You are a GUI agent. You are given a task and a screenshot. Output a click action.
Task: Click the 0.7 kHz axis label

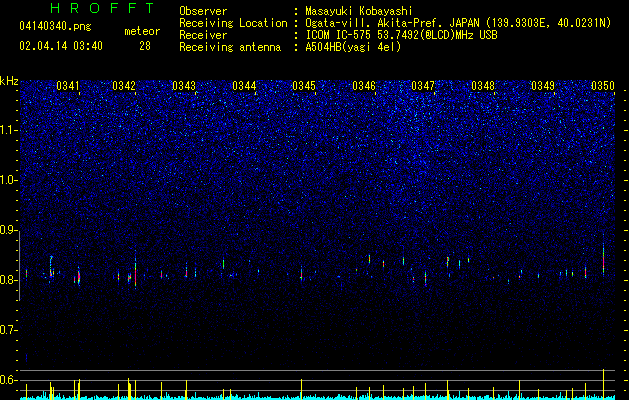8,330
